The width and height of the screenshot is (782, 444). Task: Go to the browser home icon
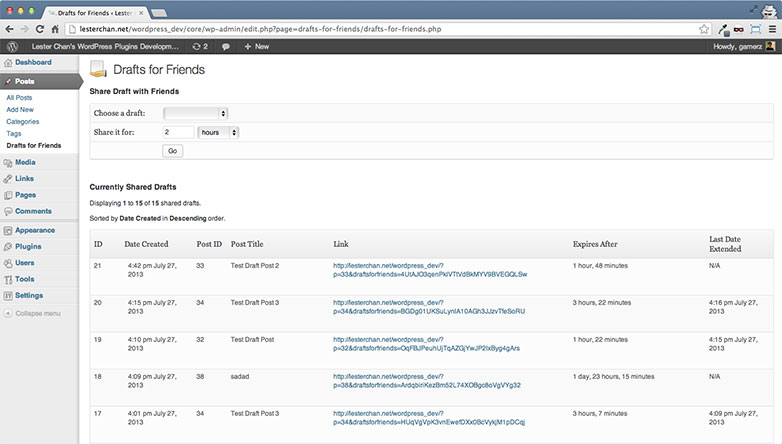(55, 29)
